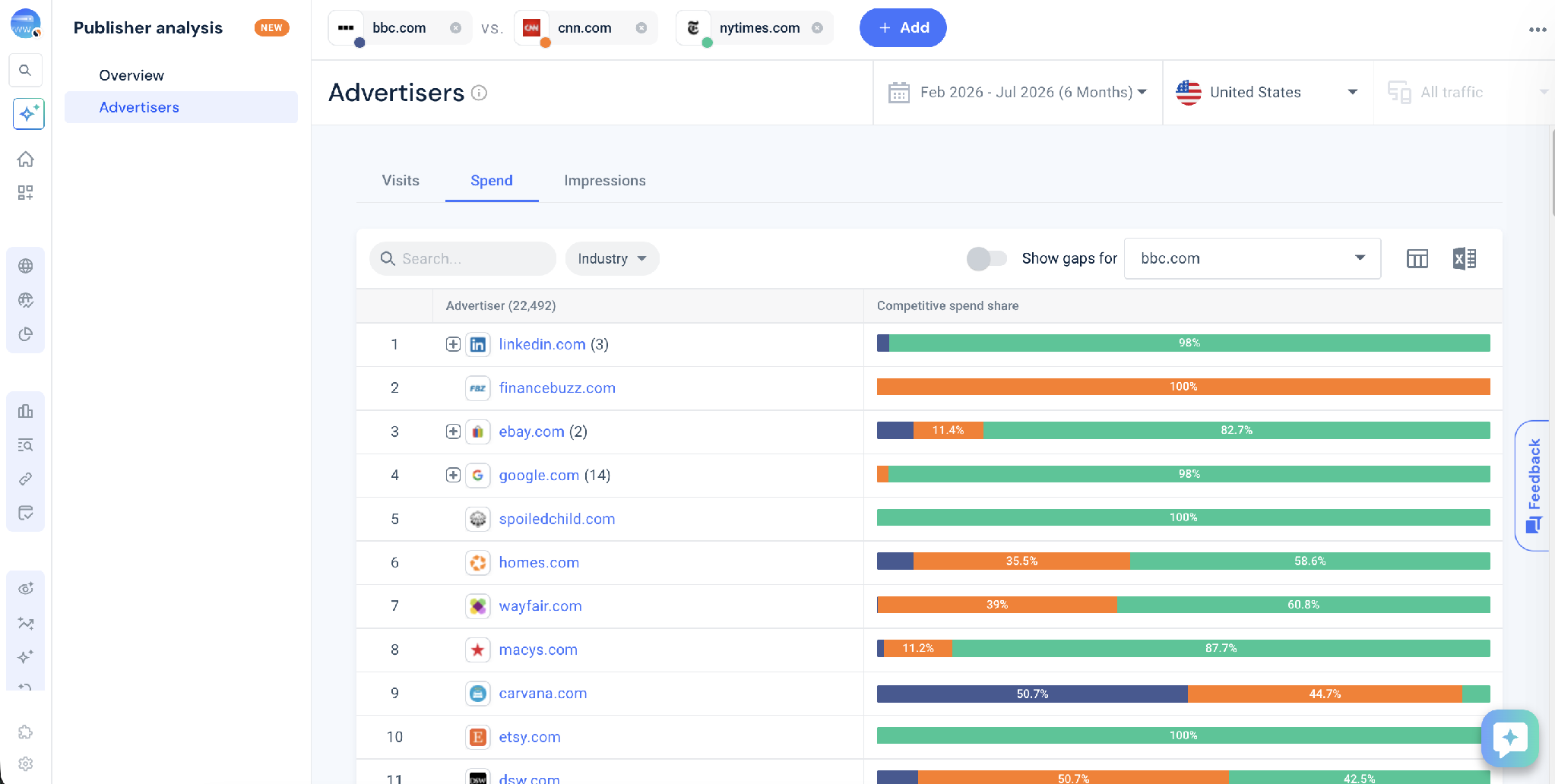Click financebuzz.com 100% orange bar
The image size is (1555, 784).
point(1183,387)
